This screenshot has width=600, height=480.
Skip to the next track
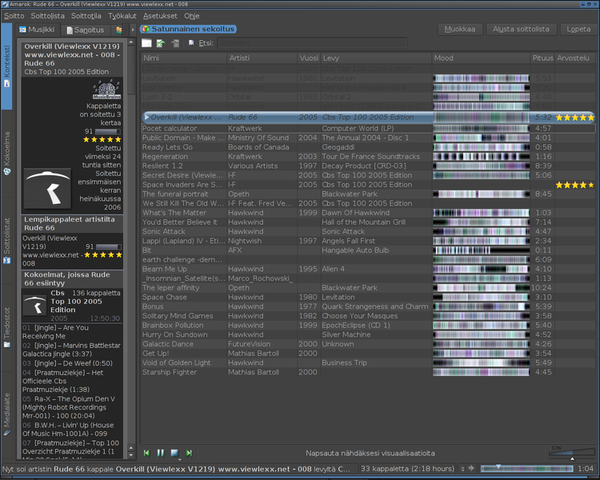click(x=189, y=453)
